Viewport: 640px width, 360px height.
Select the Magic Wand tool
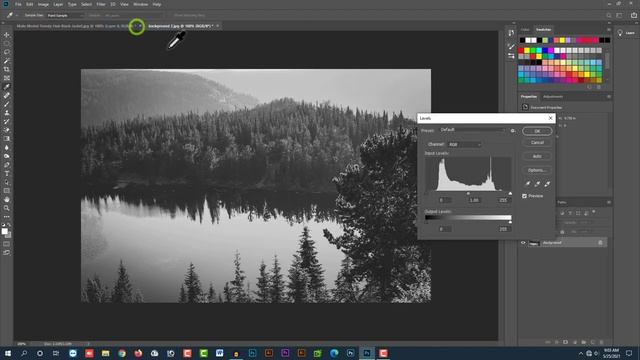7,61
